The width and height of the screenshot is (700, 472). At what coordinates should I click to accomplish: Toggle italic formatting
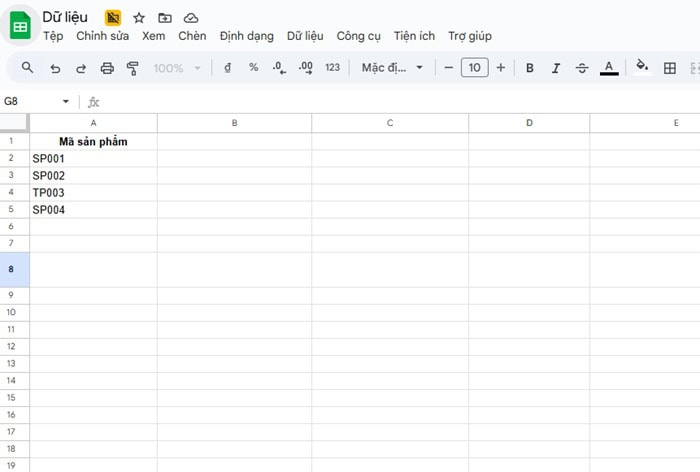pyautogui.click(x=556, y=68)
